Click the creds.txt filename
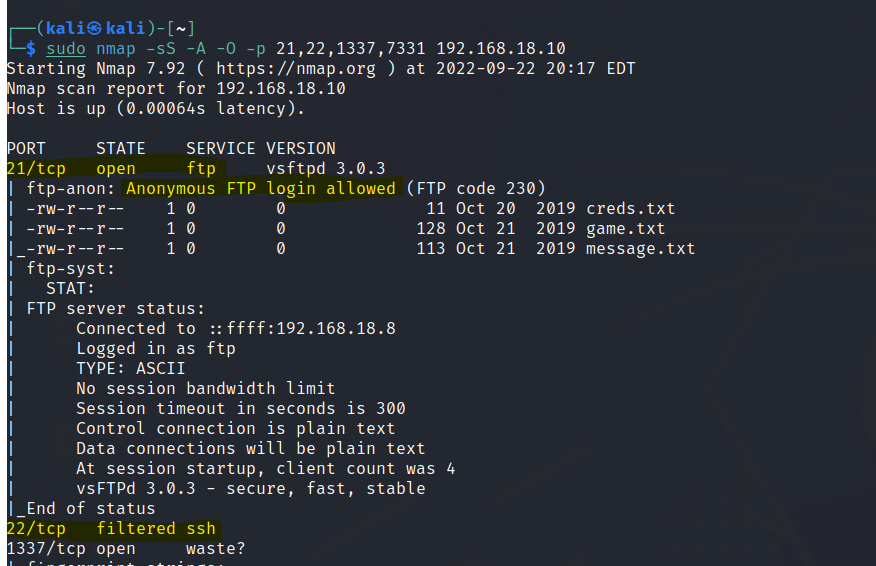 [x=630, y=209]
